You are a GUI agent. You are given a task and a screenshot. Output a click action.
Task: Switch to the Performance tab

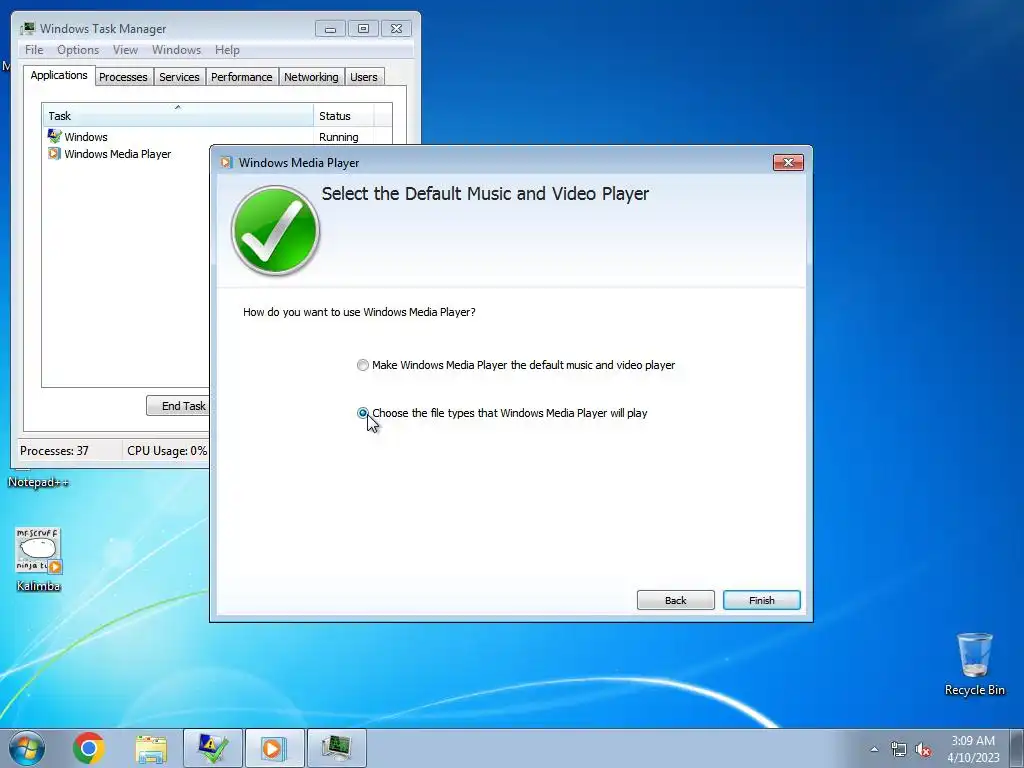coord(242,77)
